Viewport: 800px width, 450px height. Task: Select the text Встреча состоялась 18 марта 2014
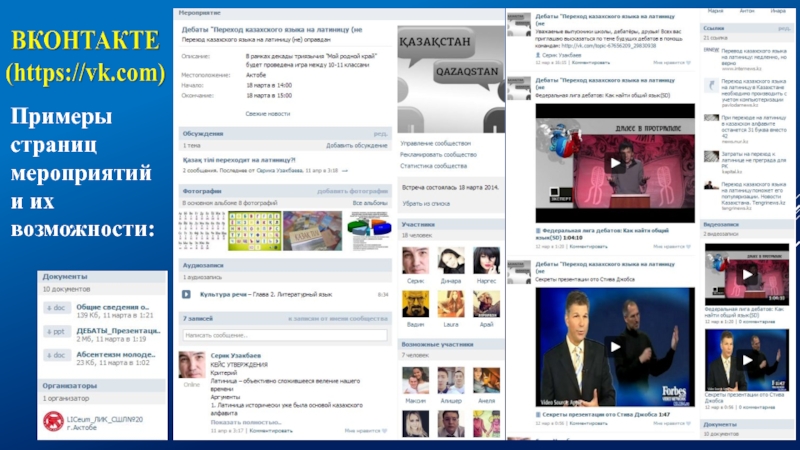pos(450,188)
